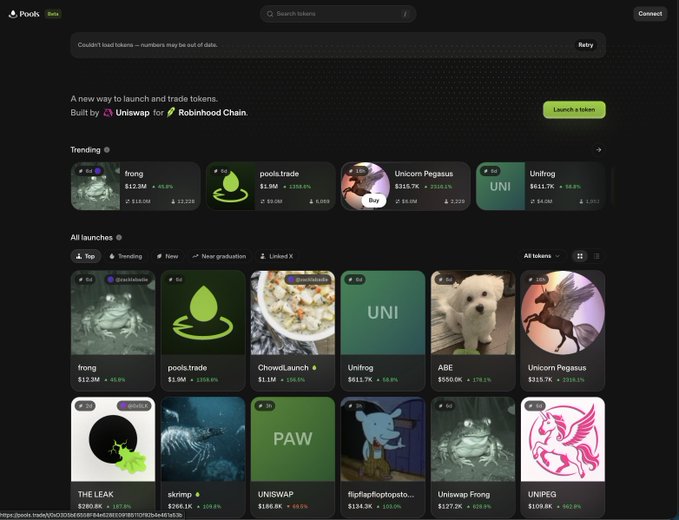Open the frong trending card
Screen dimensions: 679x520
pos(136,186)
